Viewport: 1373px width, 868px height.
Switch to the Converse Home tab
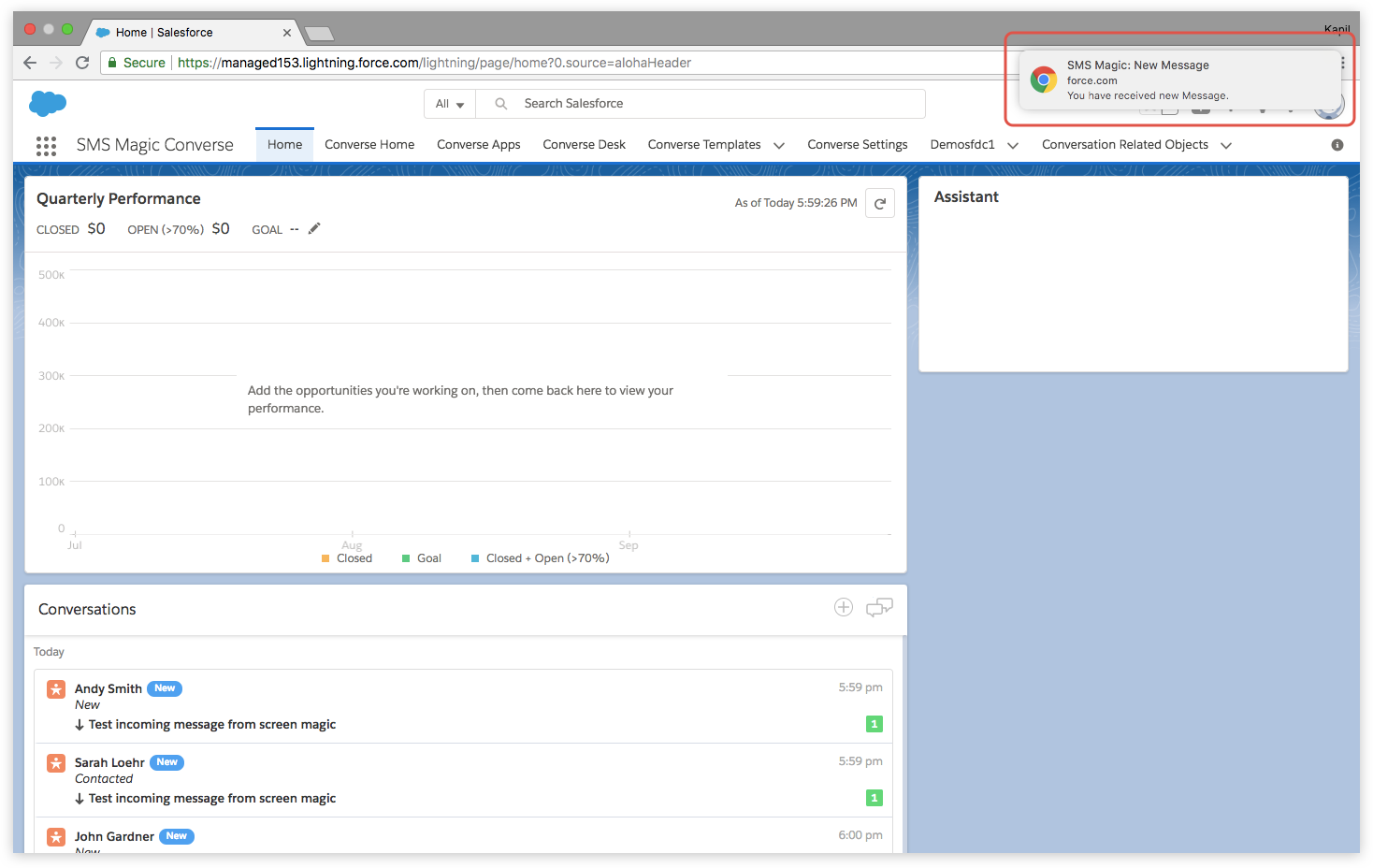point(369,144)
